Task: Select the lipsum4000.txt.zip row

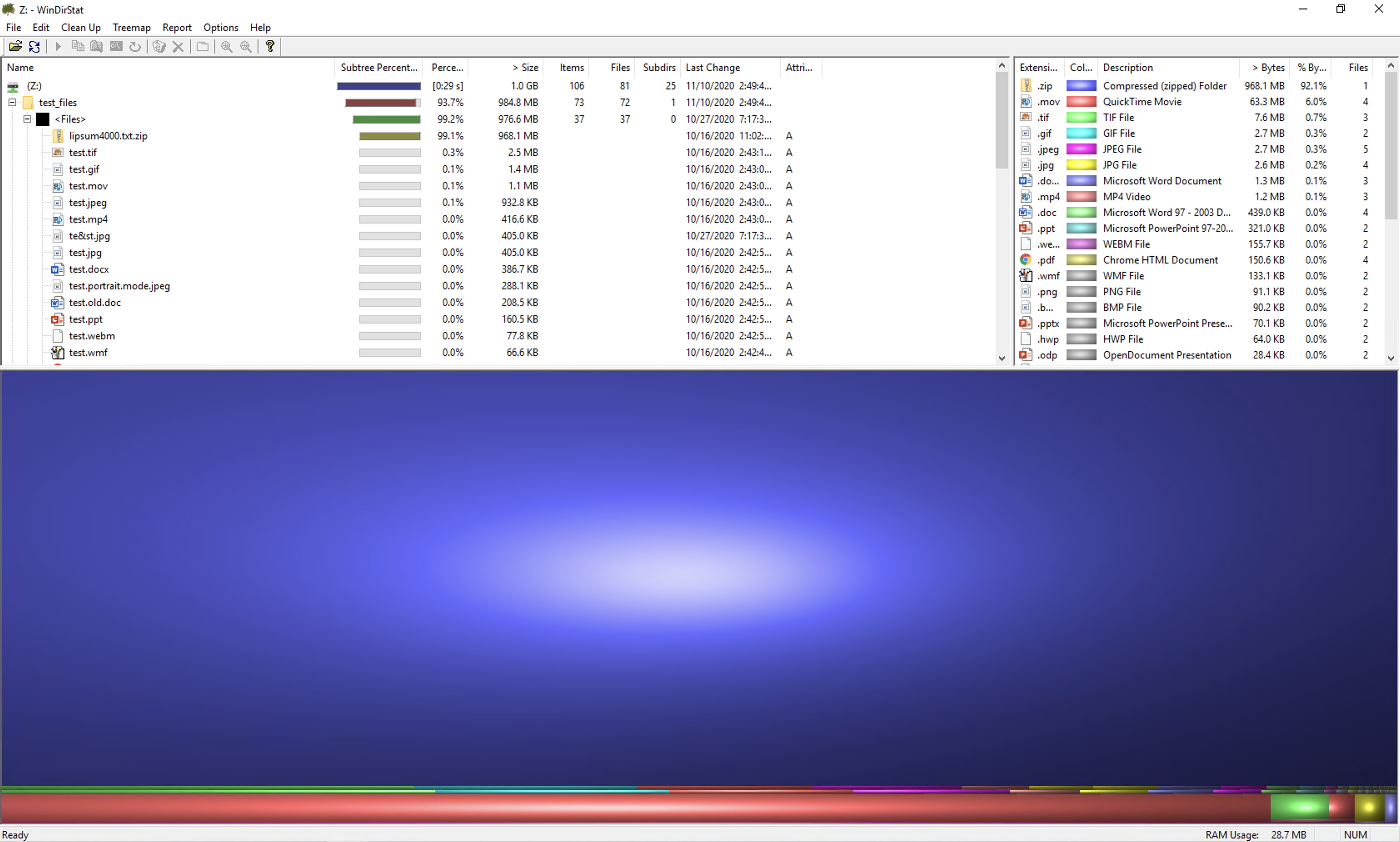Action: pos(413,136)
